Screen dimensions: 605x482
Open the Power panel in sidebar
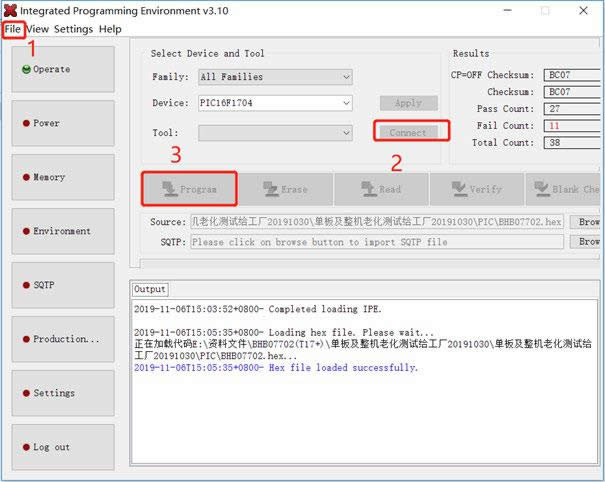[x=62, y=123]
